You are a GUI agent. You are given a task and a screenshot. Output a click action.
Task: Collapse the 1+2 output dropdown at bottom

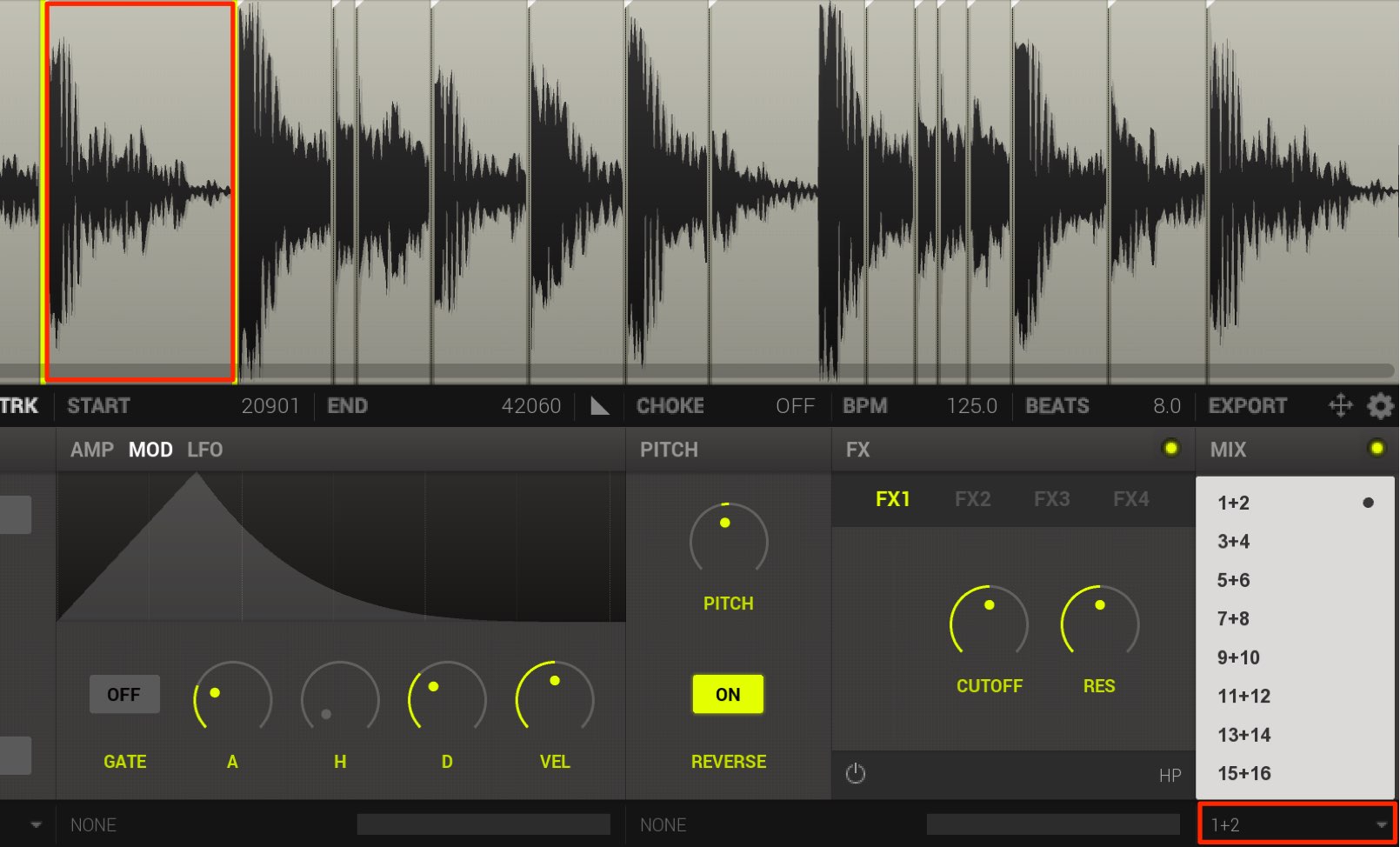tap(1297, 824)
